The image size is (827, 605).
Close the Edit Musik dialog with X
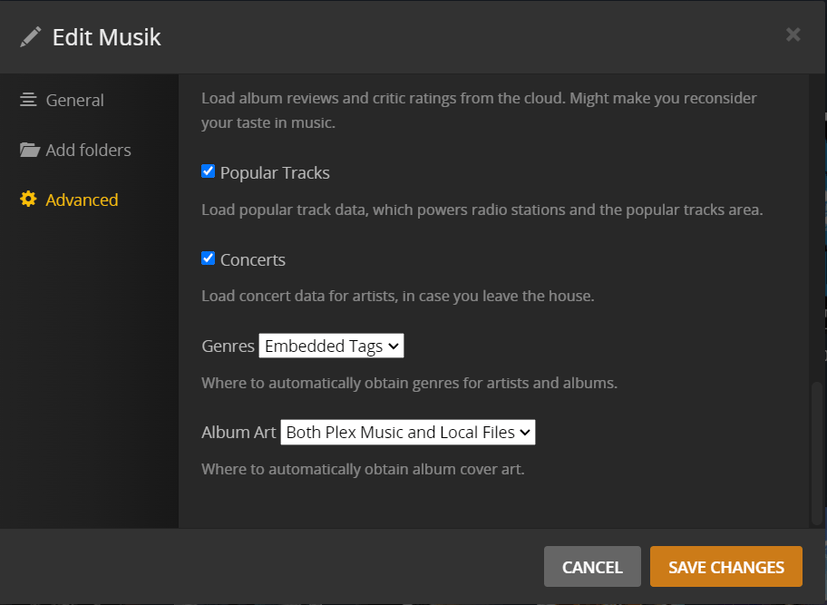coord(793,35)
